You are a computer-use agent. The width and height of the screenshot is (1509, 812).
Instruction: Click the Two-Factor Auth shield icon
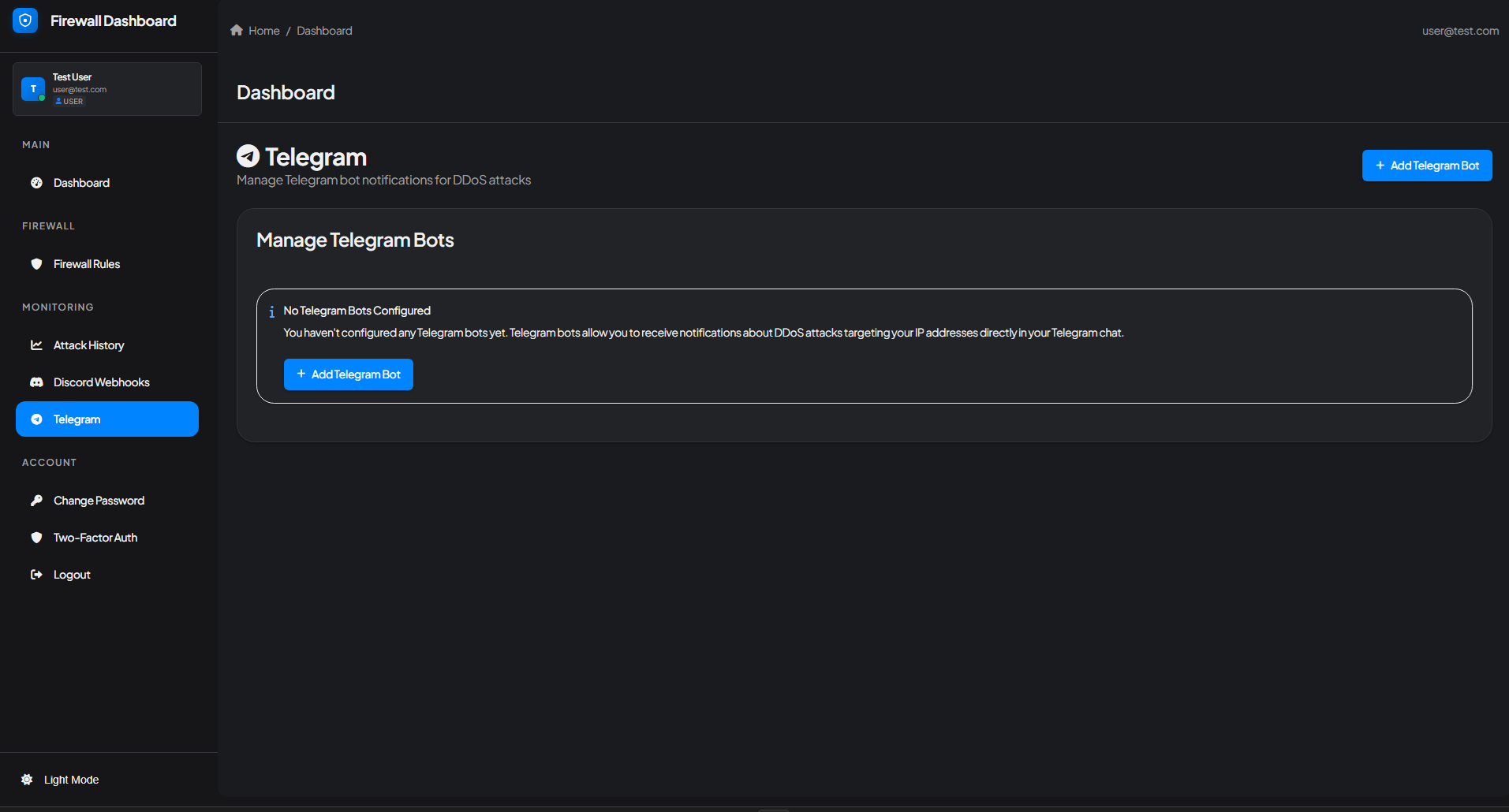[x=36, y=538]
